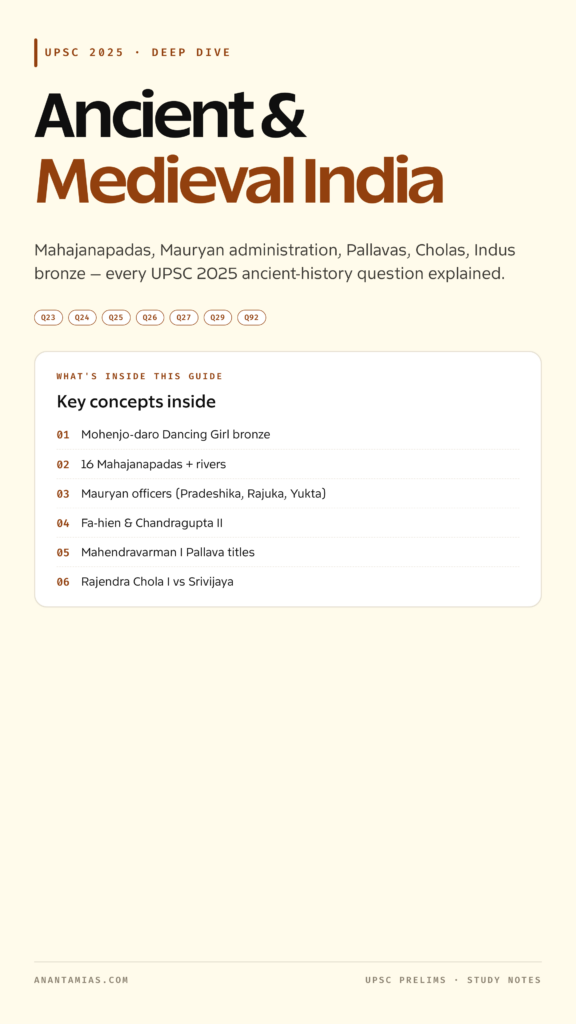Screen dimensions: 576x1024
Task: Select 16 Mahajanapadas + rivers entry
Action: tap(288, 464)
